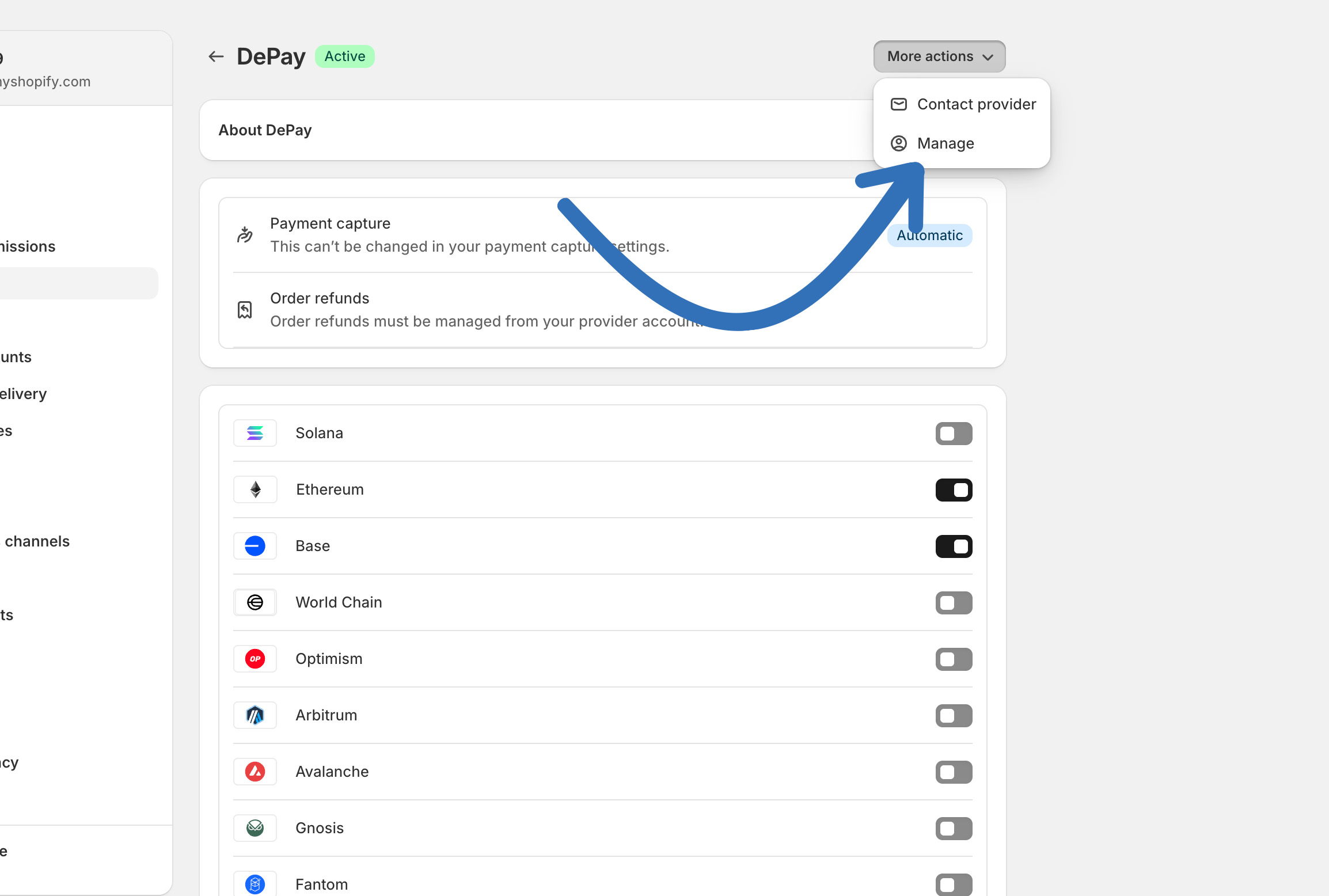The width and height of the screenshot is (1329, 896).
Task: Click the Payment capture title text
Action: click(x=330, y=223)
